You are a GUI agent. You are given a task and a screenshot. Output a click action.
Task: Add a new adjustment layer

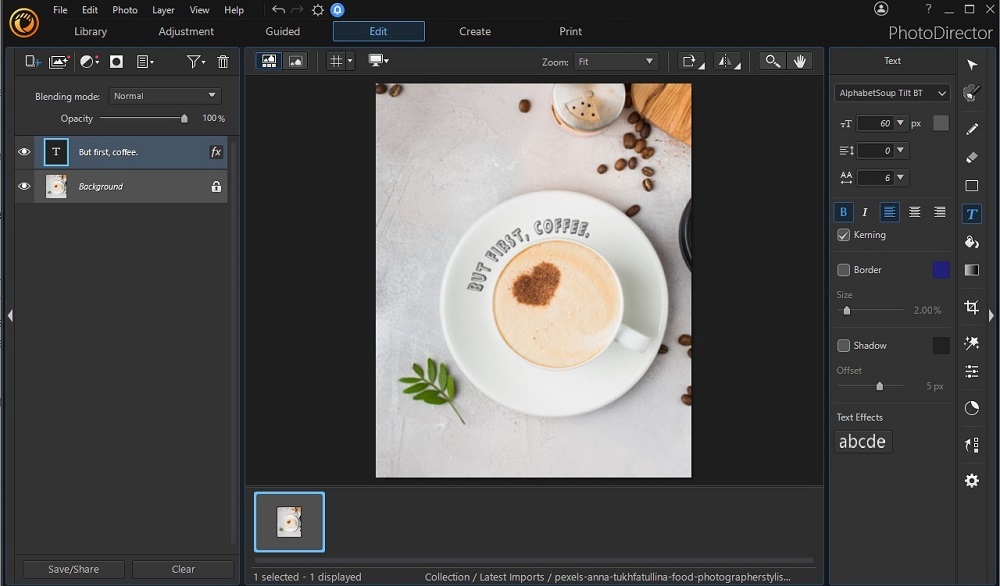[89, 61]
